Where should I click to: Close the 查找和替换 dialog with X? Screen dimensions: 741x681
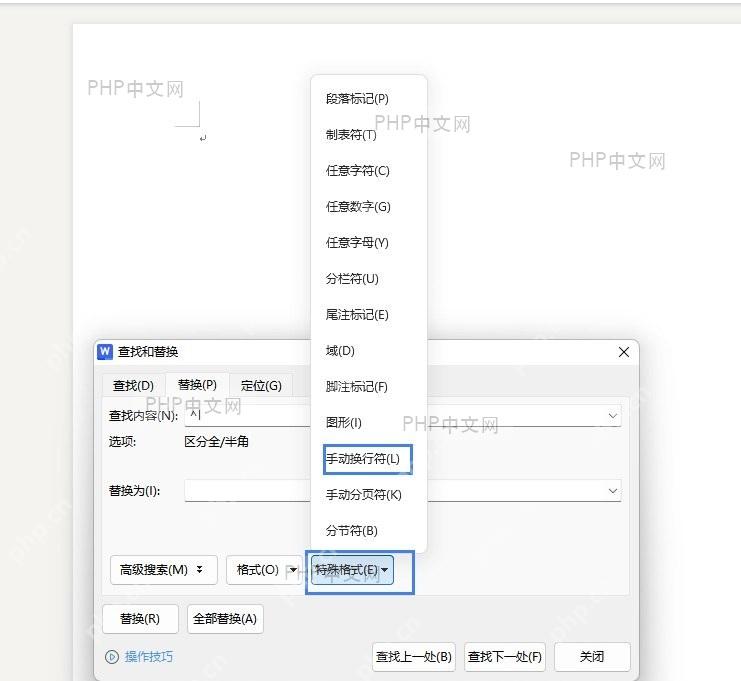(624, 352)
